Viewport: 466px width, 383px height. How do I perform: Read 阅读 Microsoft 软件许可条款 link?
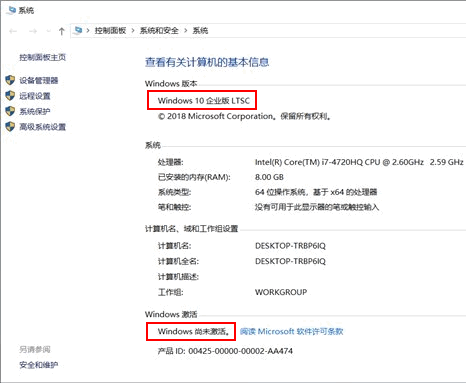(292, 331)
